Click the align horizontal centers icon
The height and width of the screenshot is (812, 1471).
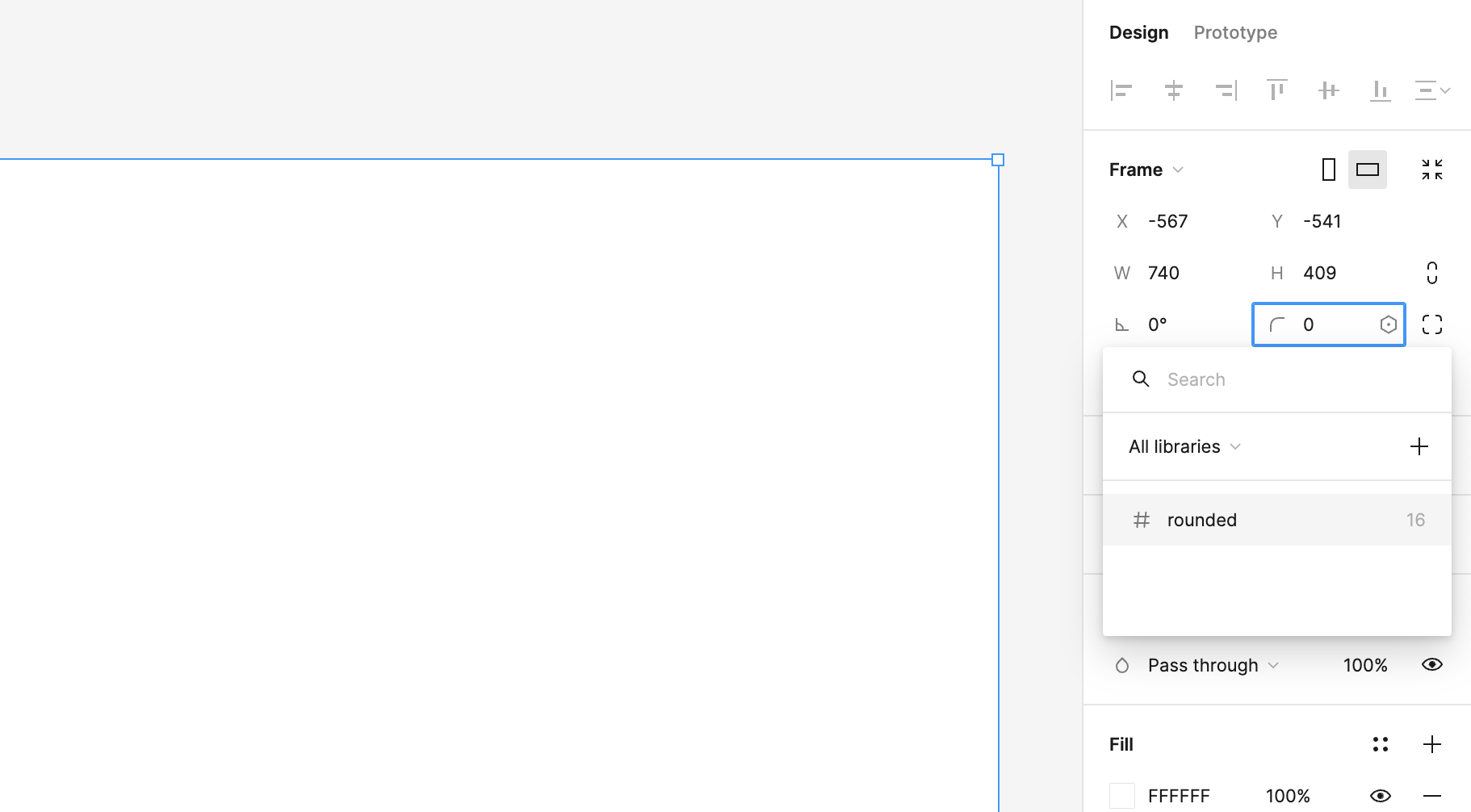[x=1173, y=90]
